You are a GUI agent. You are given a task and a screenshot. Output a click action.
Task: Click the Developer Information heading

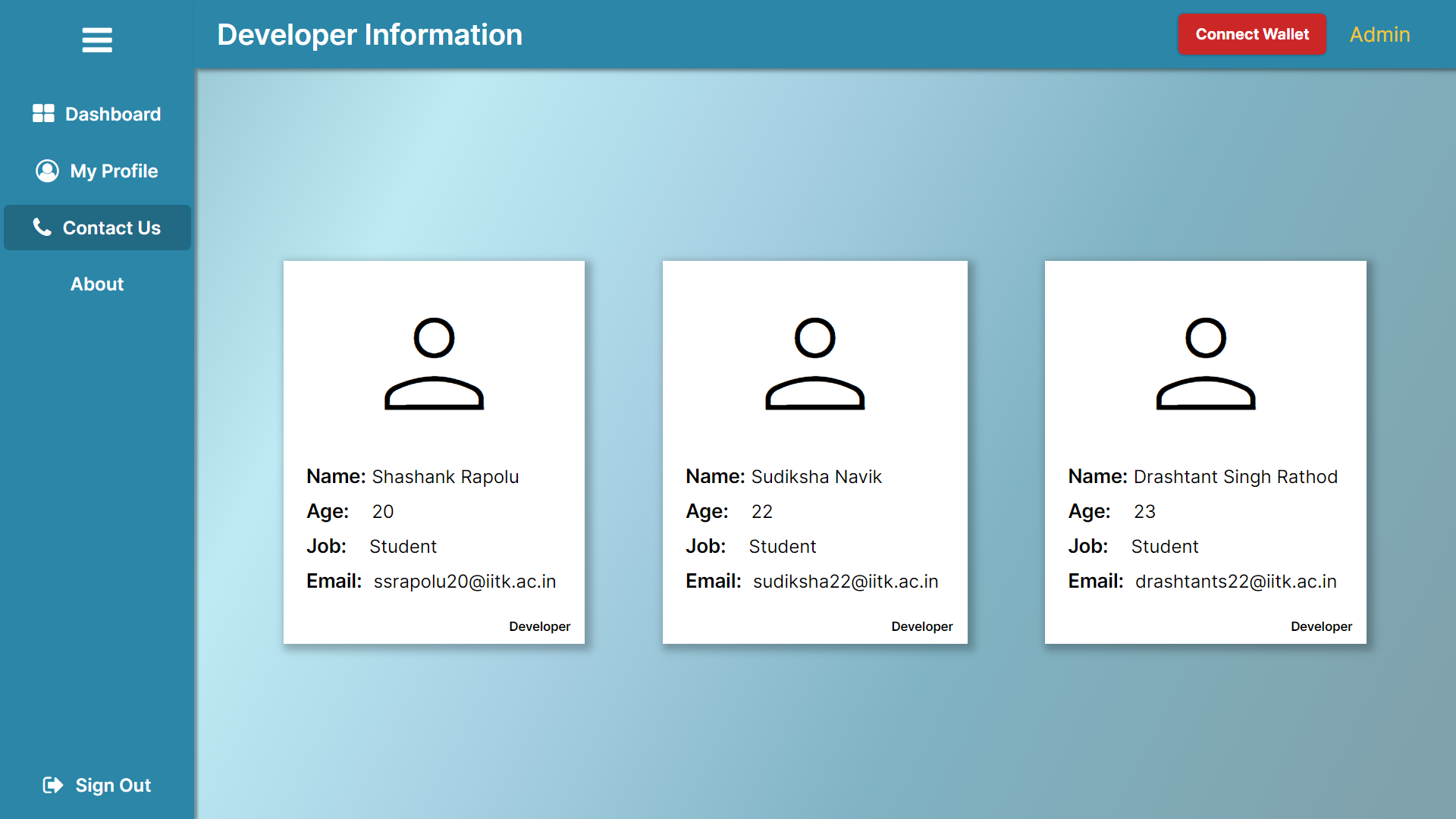(x=369, y=35)
